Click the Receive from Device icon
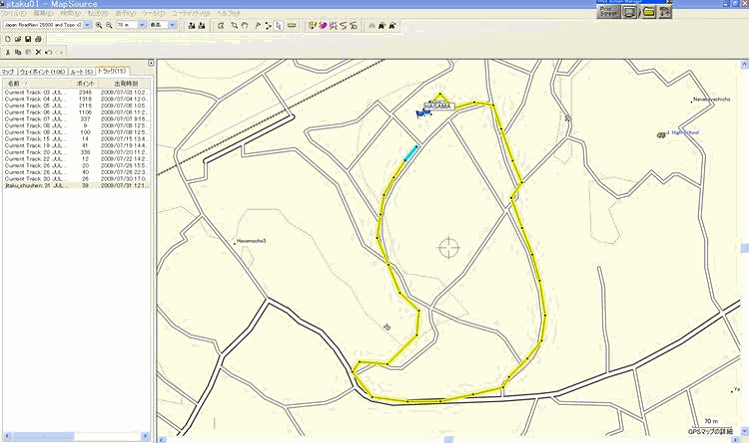This screenshot has height=444, width=749. point(202,25)
